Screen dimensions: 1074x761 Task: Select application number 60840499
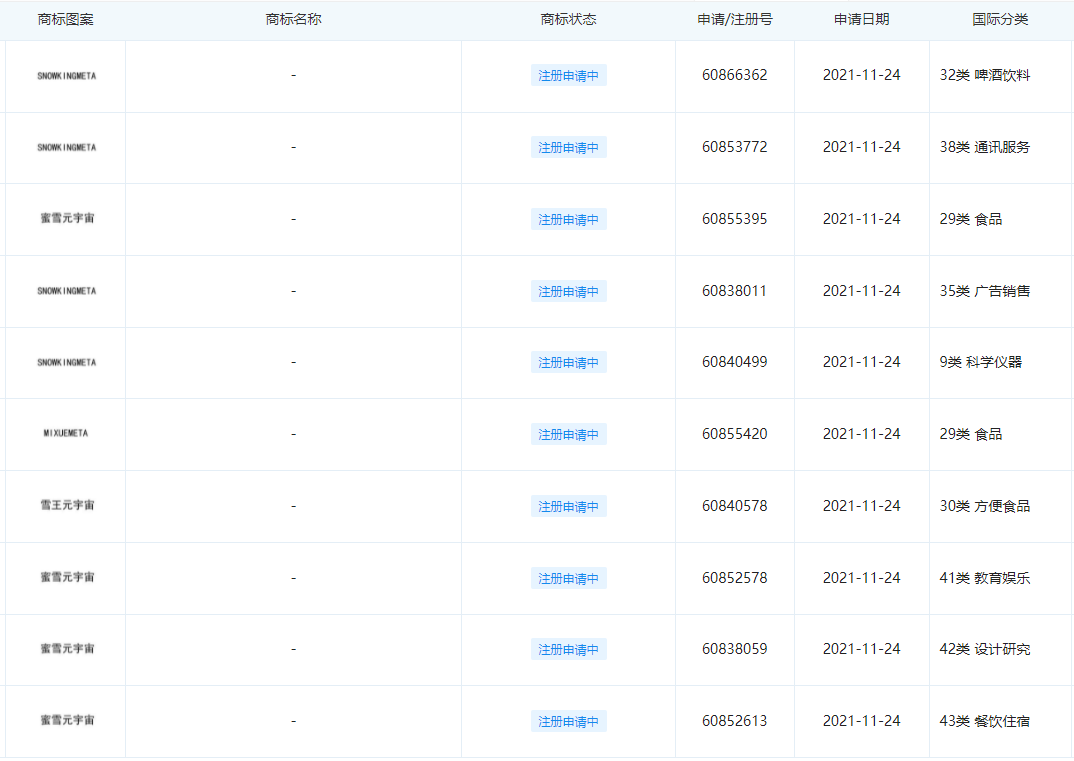point(734,362)
